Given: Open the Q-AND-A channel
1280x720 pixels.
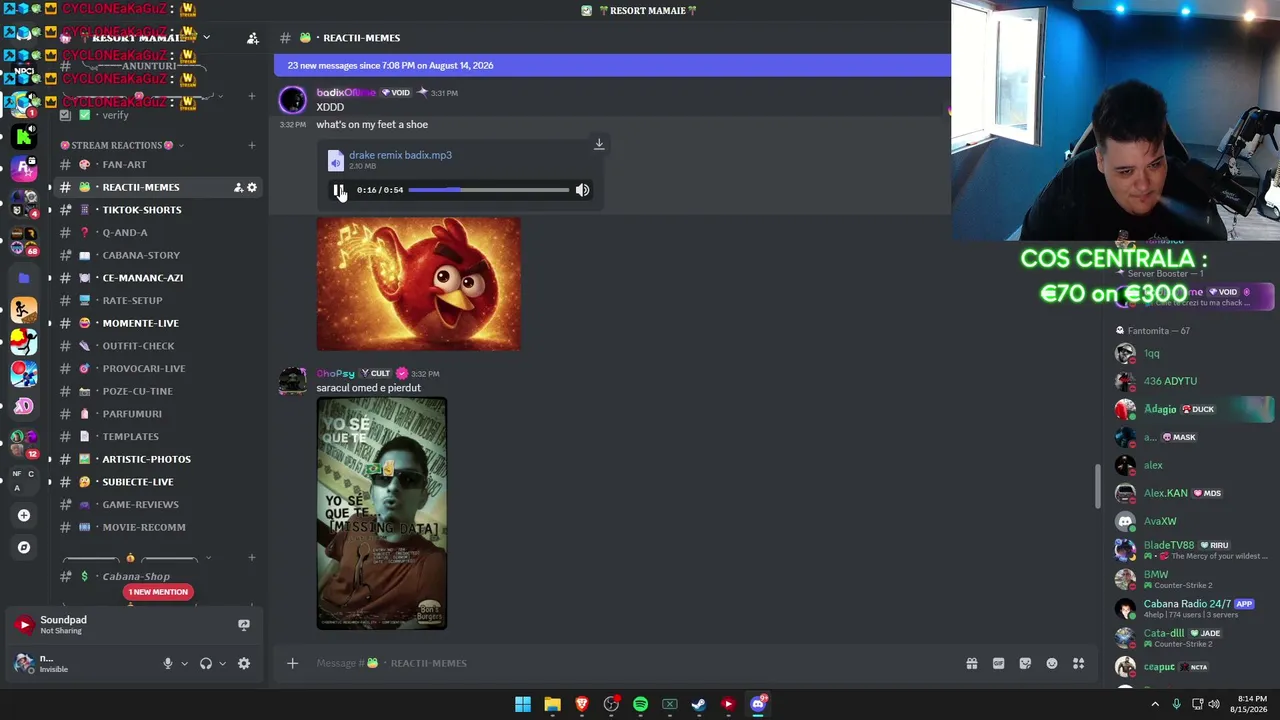Looking at the screenshot, I should click(x=125, y=232).
